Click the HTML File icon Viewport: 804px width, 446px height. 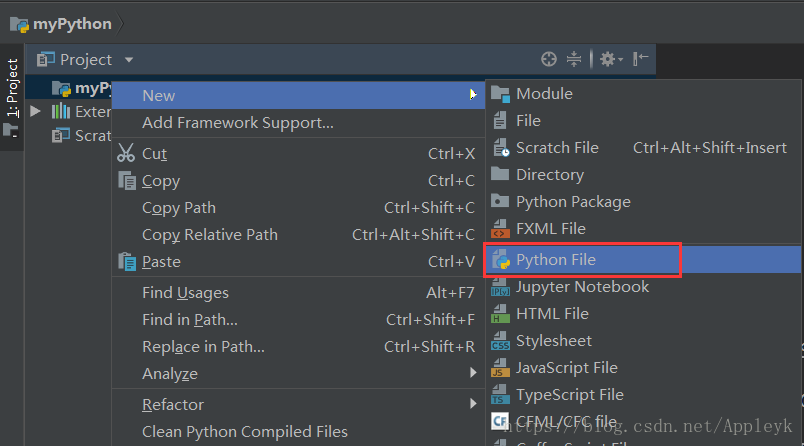click(x=500, y=314)
